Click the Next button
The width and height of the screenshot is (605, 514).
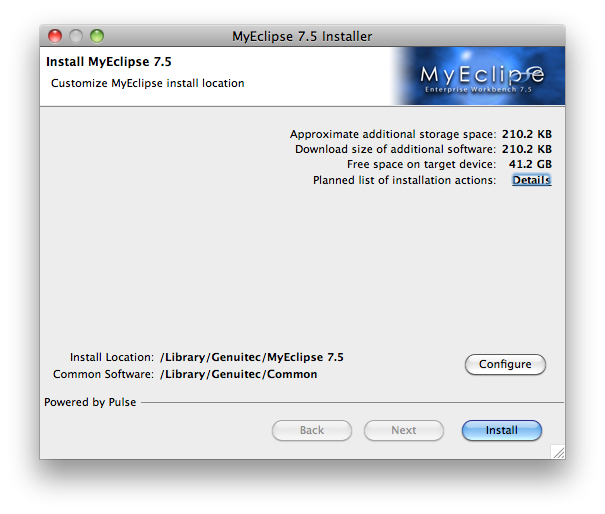pos(404,430)
